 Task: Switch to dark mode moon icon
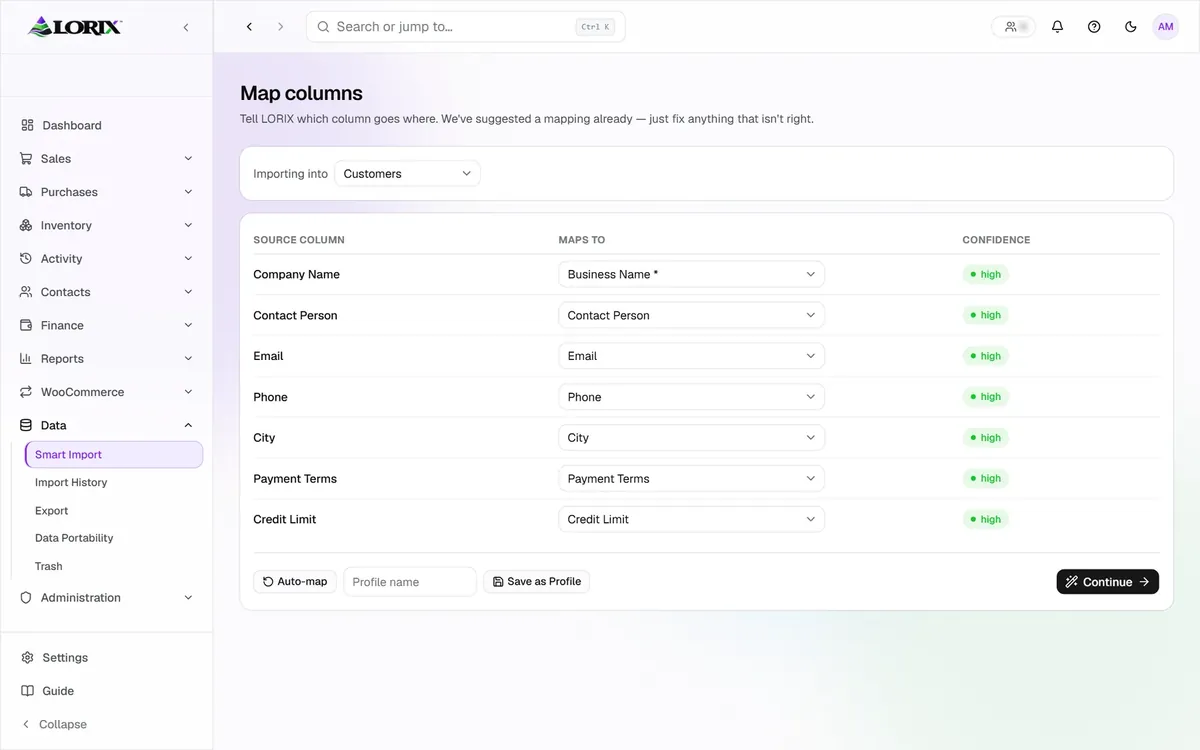click(1130, 27)
